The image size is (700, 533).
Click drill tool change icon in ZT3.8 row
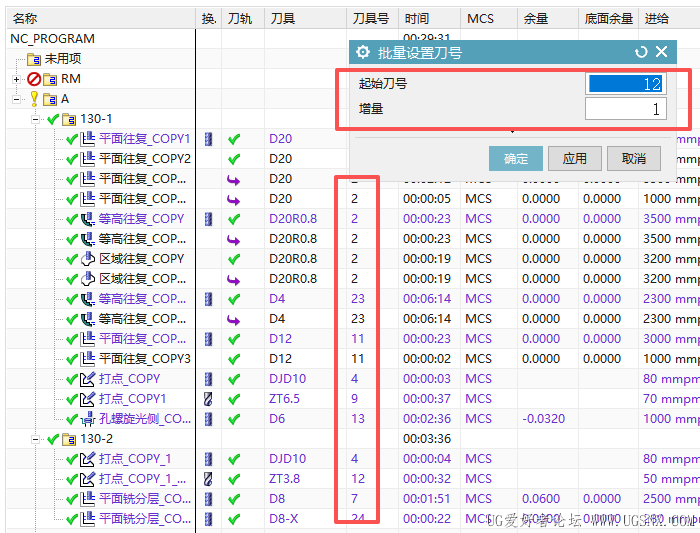point(208,479)
